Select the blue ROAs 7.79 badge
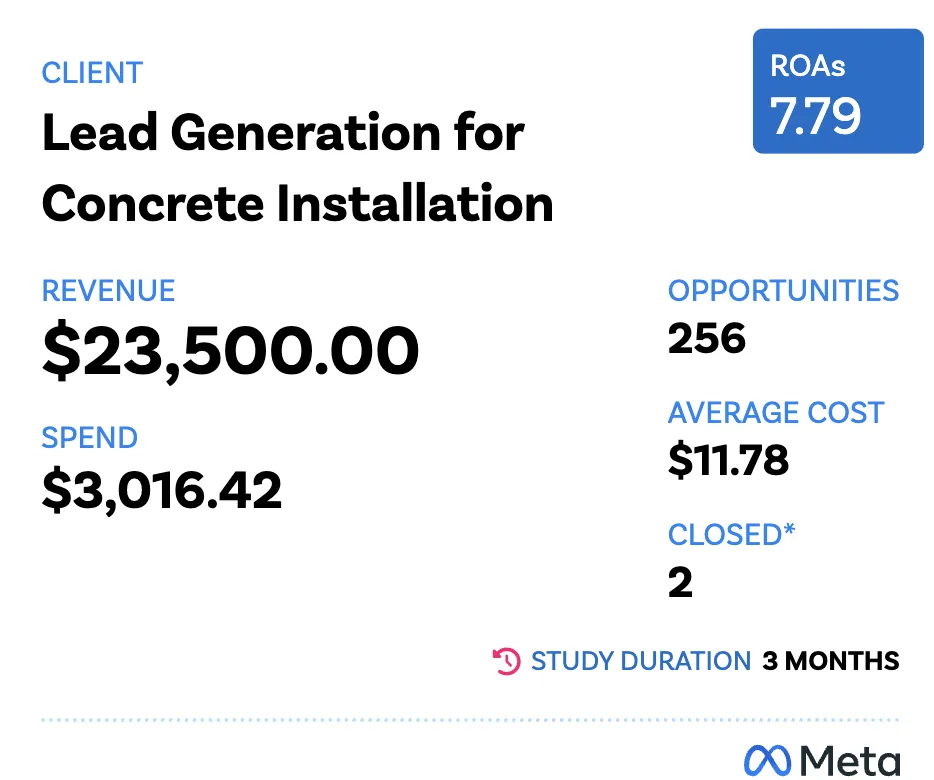The width and height of the screenshot is (934, 780). (x=838, y=91)
